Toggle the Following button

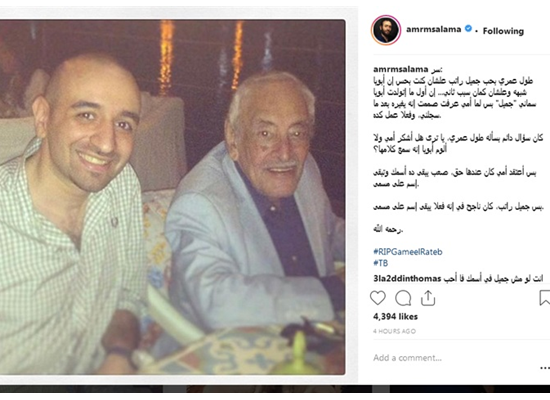click(x=503, y=31)
